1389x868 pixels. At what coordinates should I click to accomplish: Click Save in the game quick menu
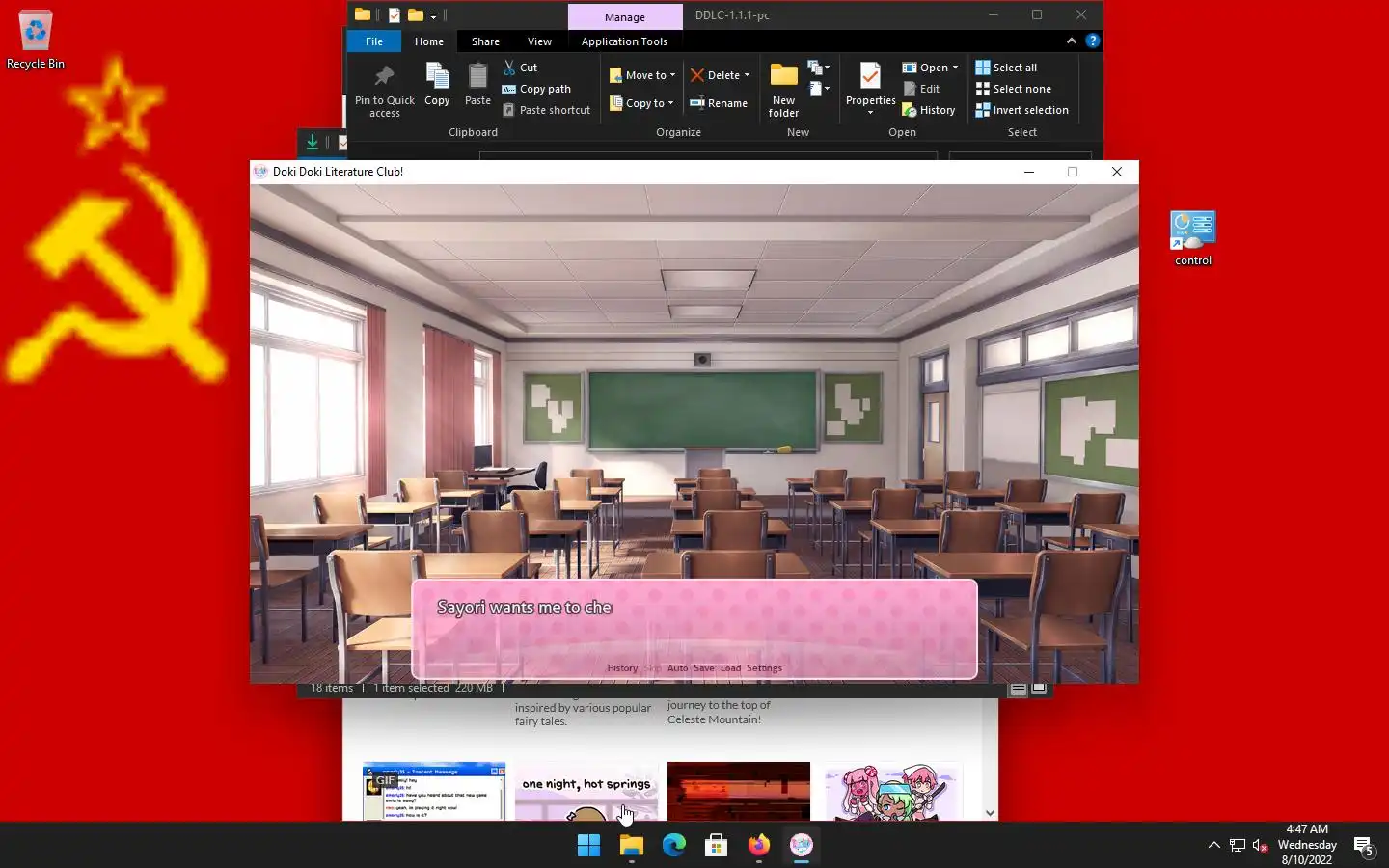click(704, 668)
